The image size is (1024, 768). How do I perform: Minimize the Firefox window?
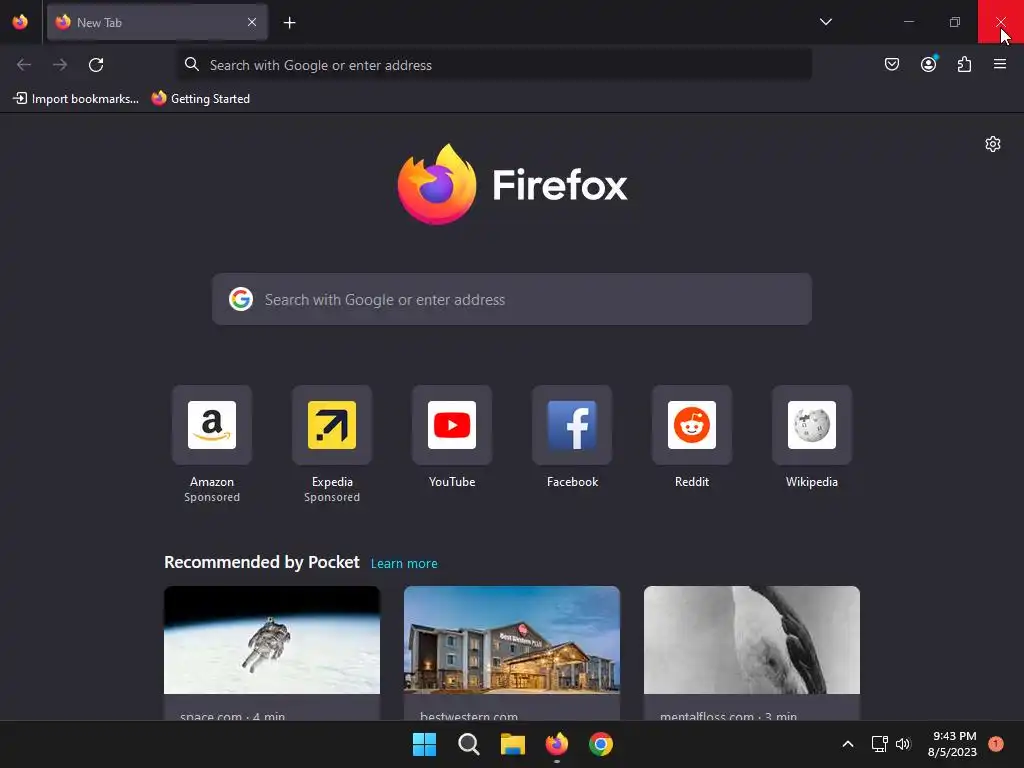pos(908,22)
